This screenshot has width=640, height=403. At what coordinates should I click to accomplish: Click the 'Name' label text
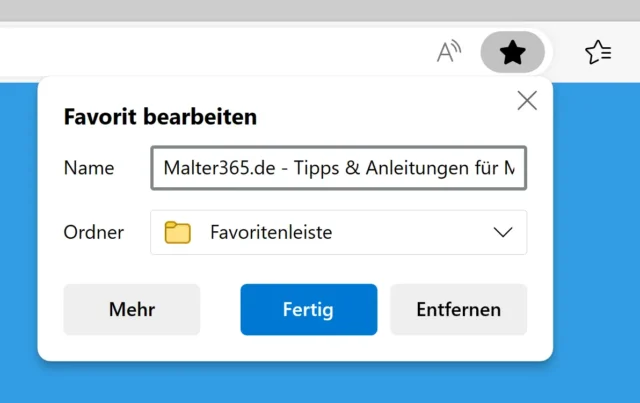click(x=89, y=168)
